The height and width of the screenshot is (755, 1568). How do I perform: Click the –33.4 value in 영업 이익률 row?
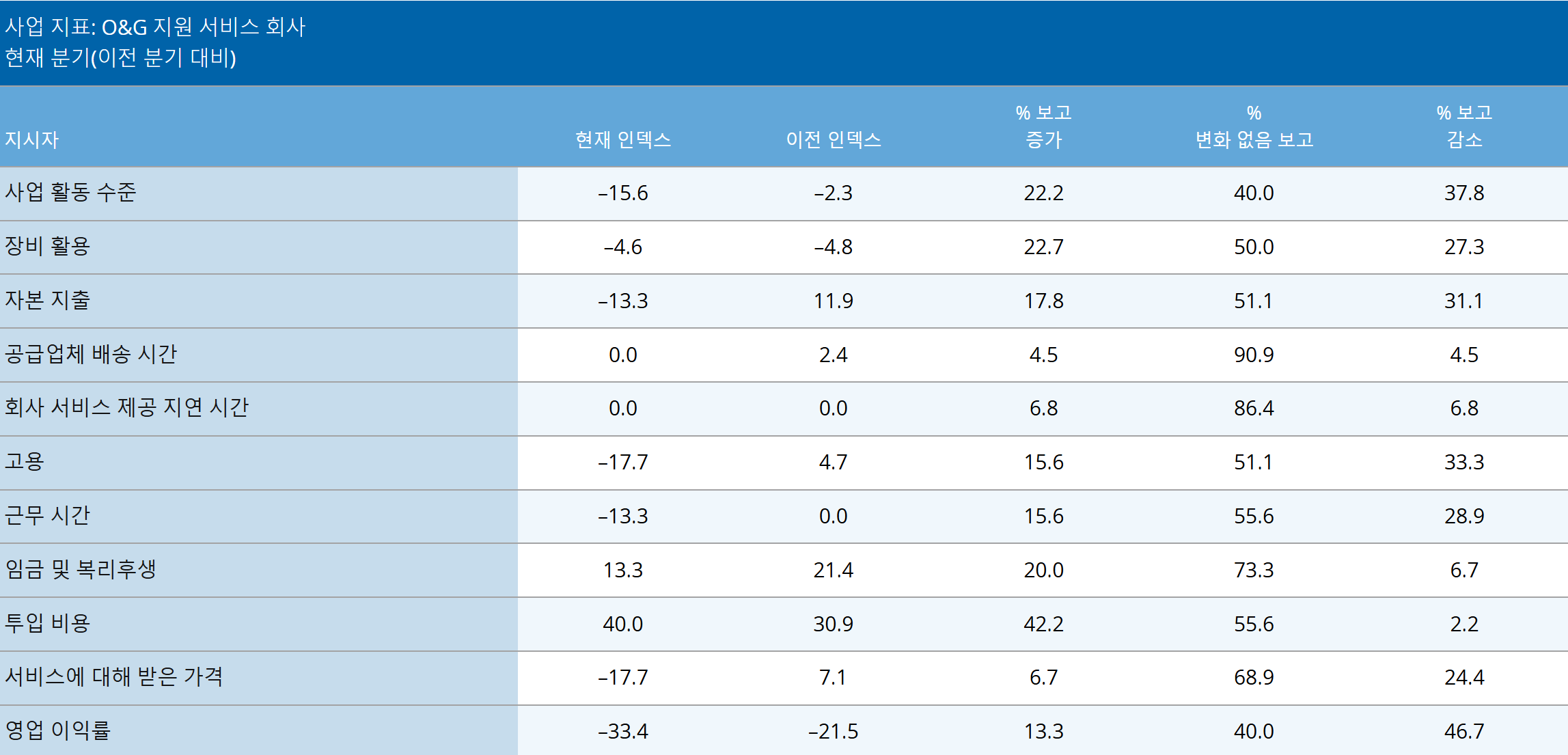tap(623, 731)
